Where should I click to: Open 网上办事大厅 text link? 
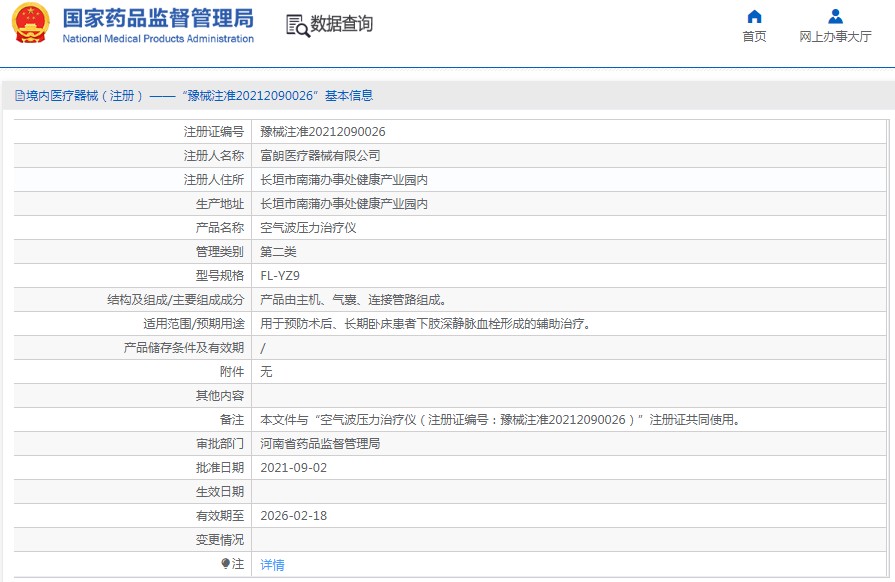click(x=835, y=37)
